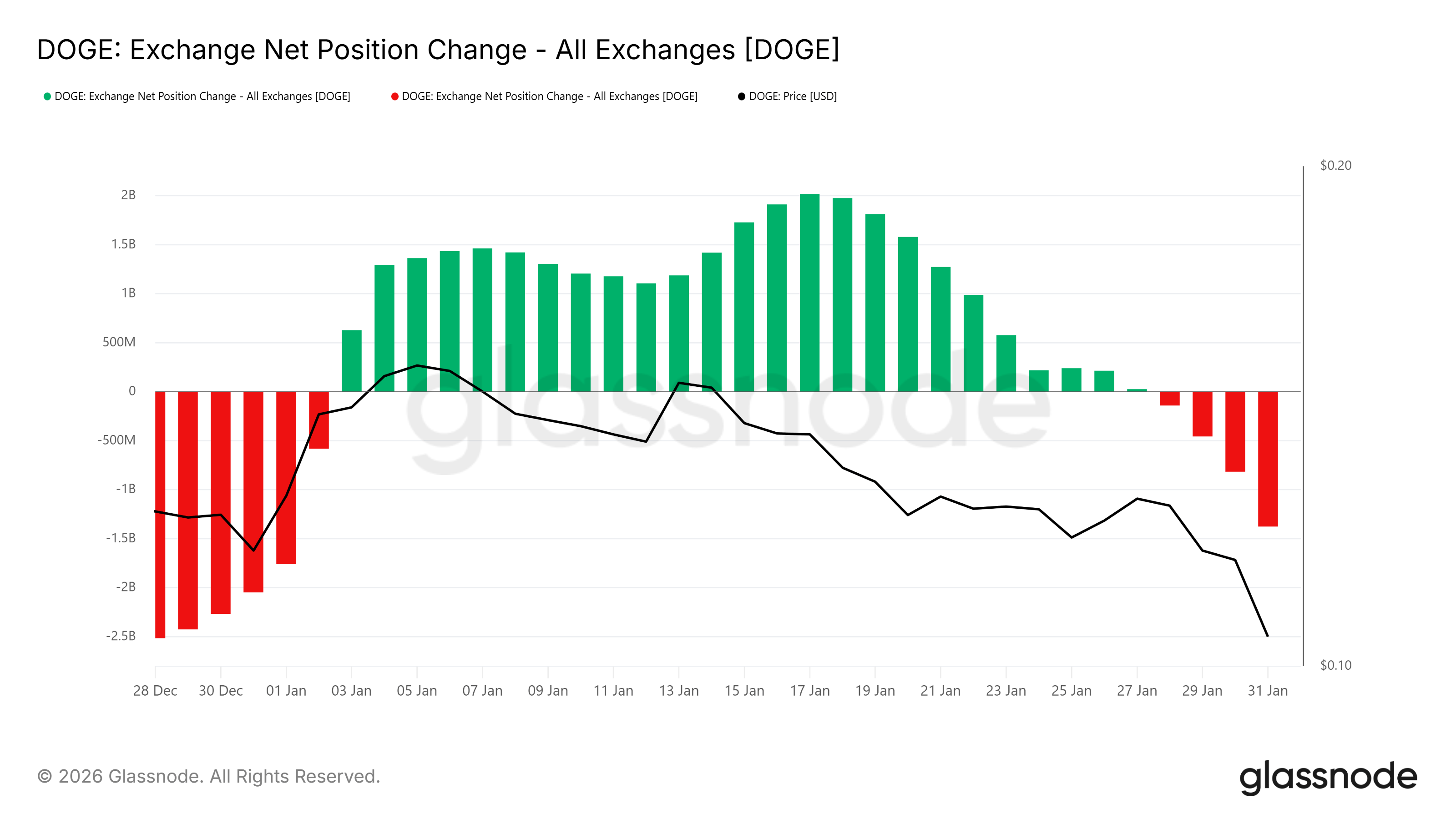Select the red bar at 31 Jan

1267,458
